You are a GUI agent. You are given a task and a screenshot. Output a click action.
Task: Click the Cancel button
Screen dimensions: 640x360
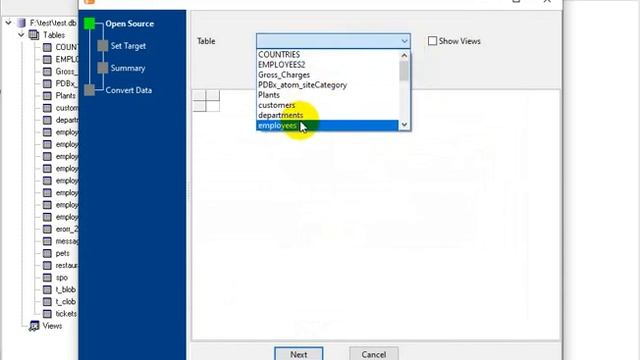[x=373, y=354]
